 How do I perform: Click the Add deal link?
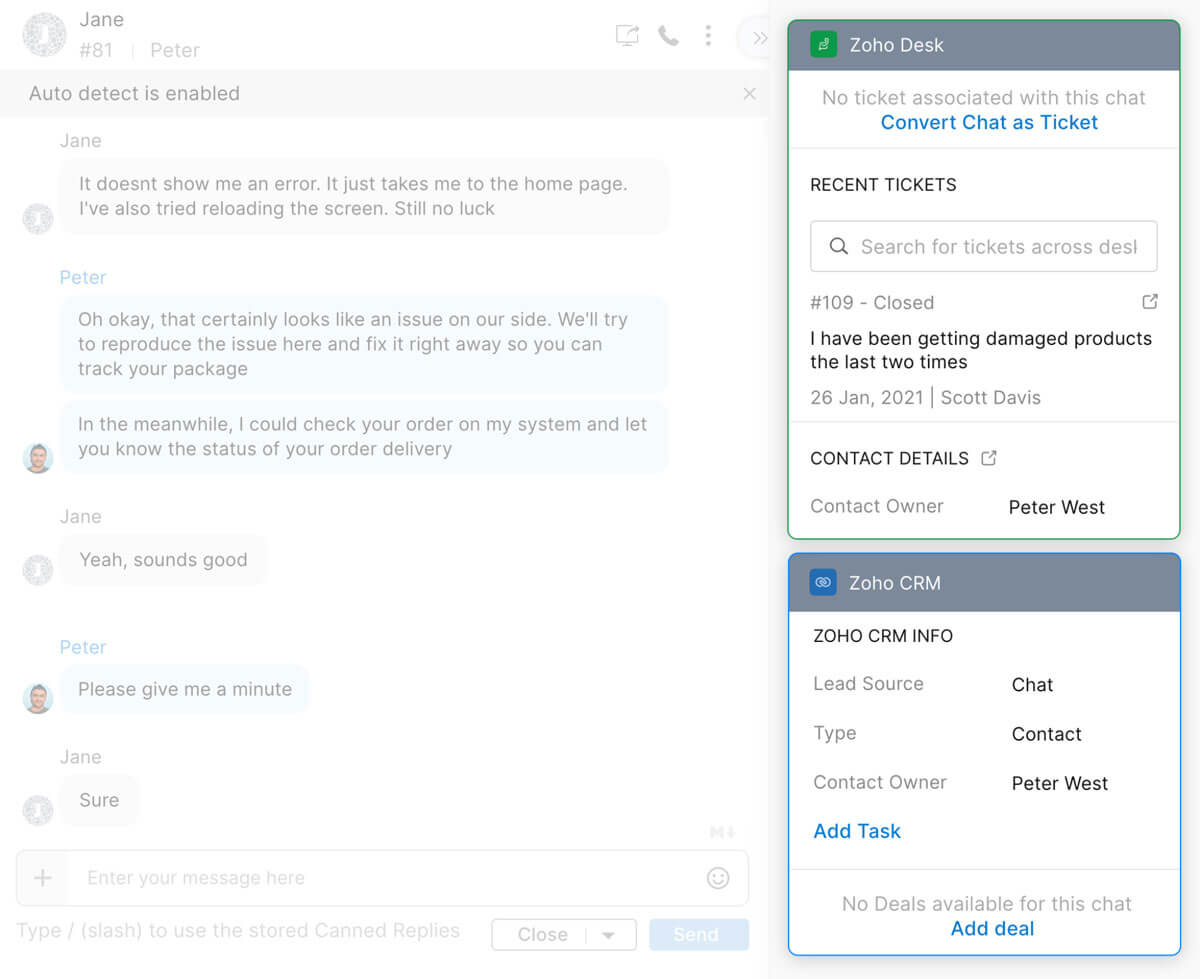pos(992,929)
